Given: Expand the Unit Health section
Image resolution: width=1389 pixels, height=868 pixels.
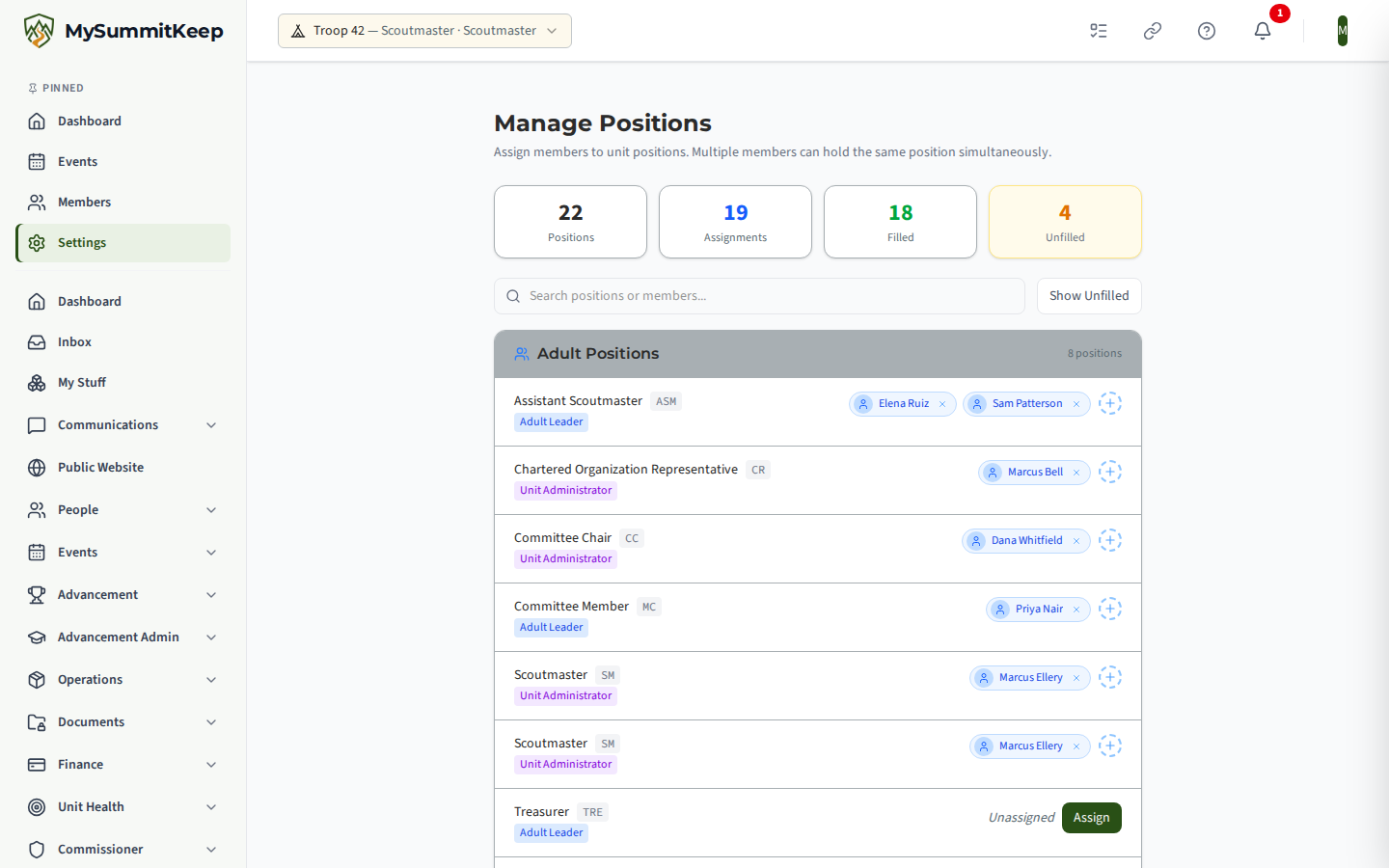Looking at the screenshot, I should 123,807.
